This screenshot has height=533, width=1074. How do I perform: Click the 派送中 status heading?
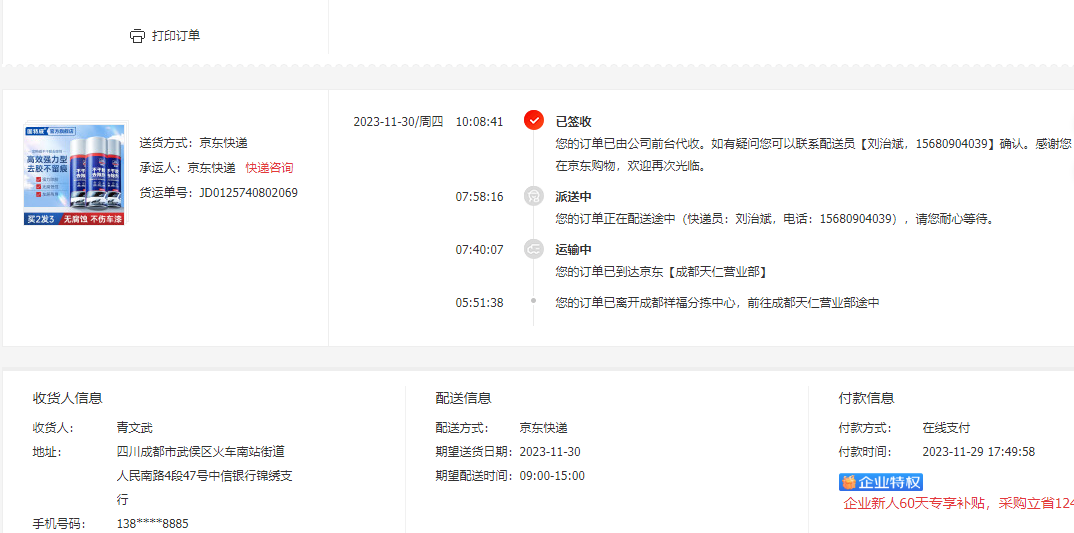pos(573,197)
